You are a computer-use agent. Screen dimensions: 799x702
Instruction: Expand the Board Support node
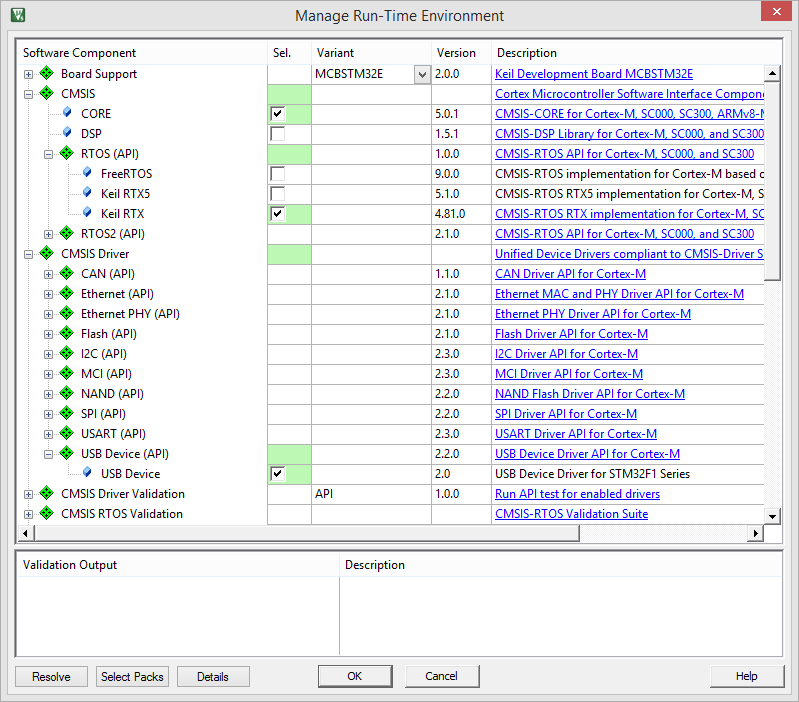(29, 74)
